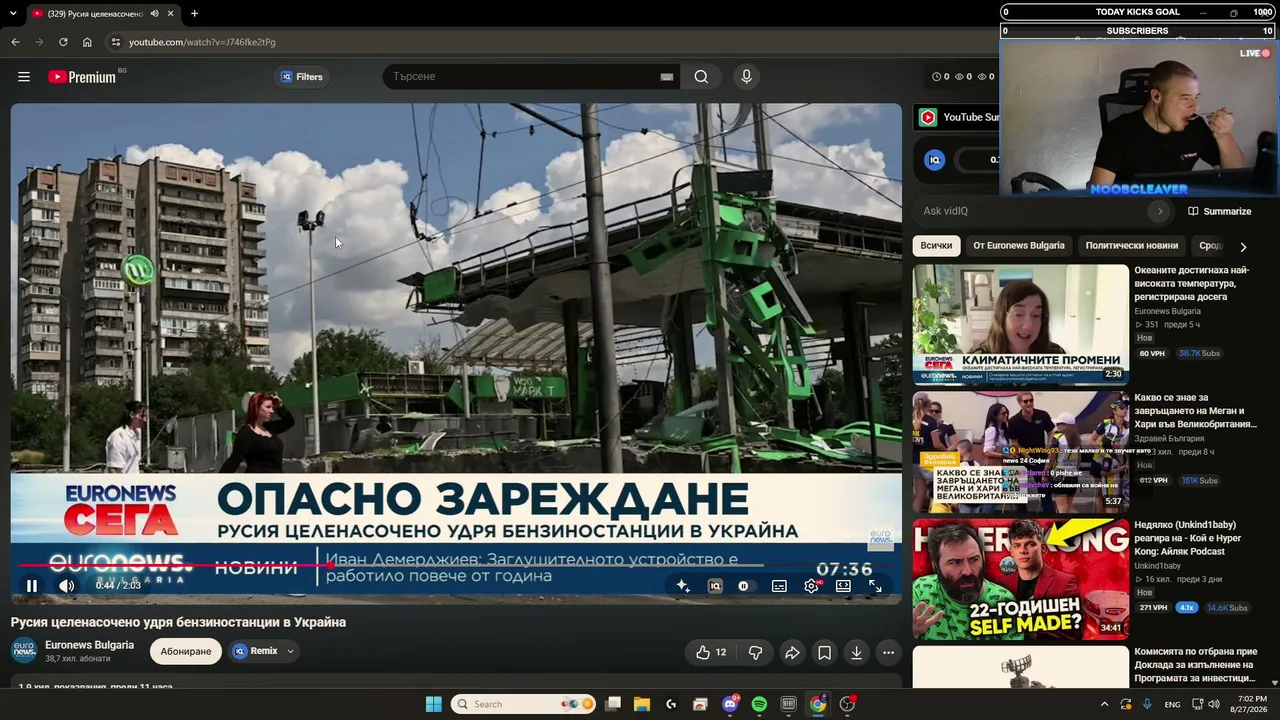
Task: Click the address bar URL
Action: (x=202, y=42)
